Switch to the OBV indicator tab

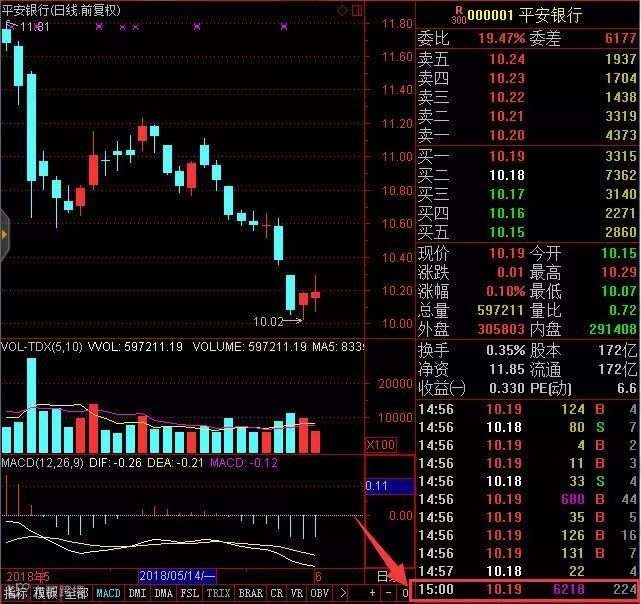(x=319, y=593)
